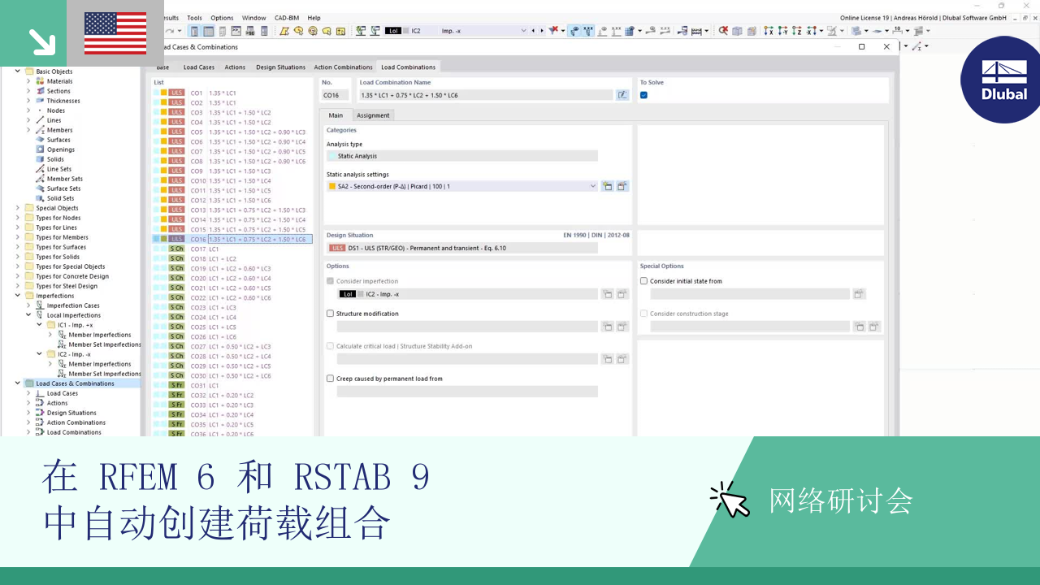1040x585 pixels.
Task: Open the CAD-BIM menu
Action: pos(287,18)
